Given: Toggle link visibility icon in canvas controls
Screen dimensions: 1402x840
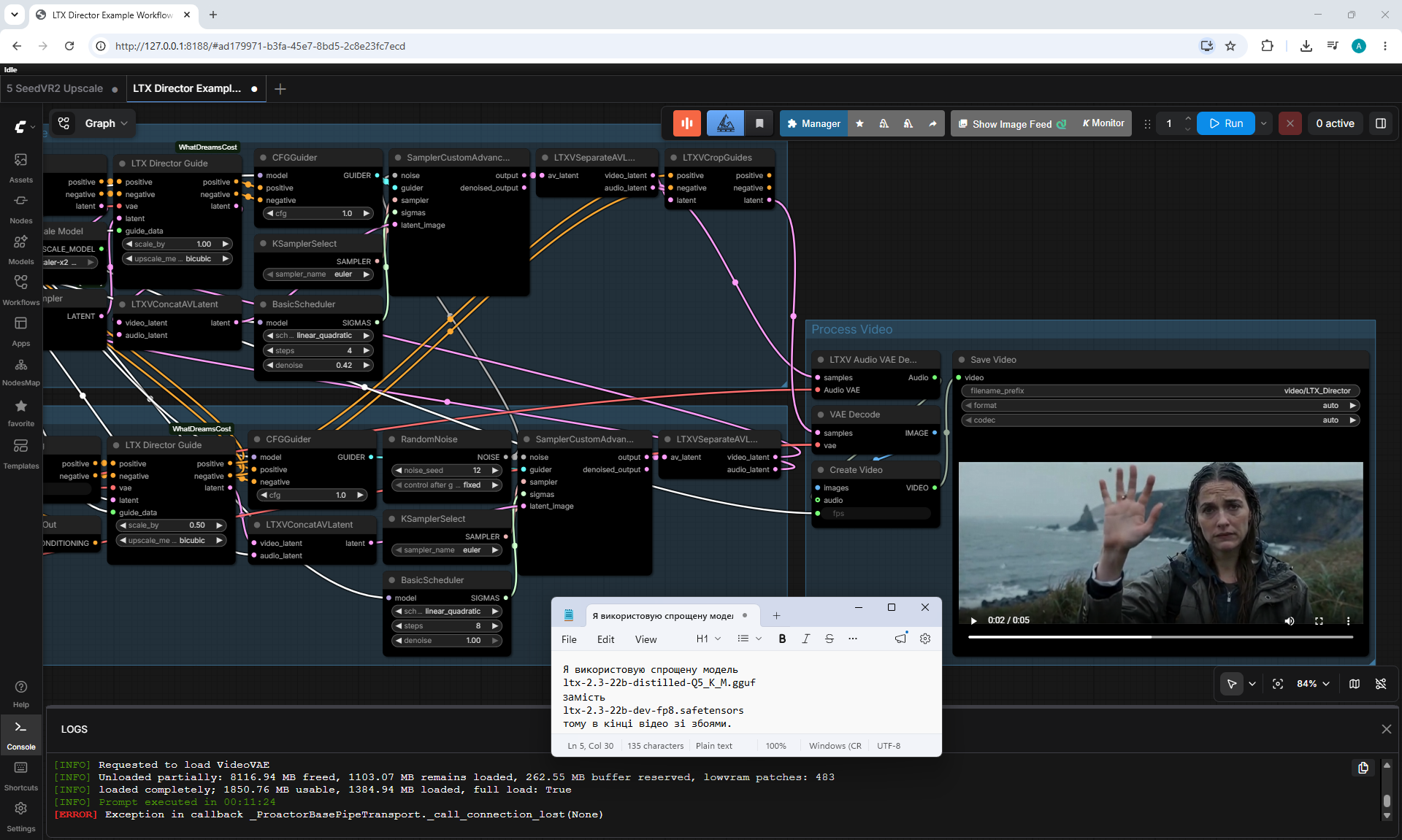Looking at the screenshot, I should click(x=1381, y=684).
